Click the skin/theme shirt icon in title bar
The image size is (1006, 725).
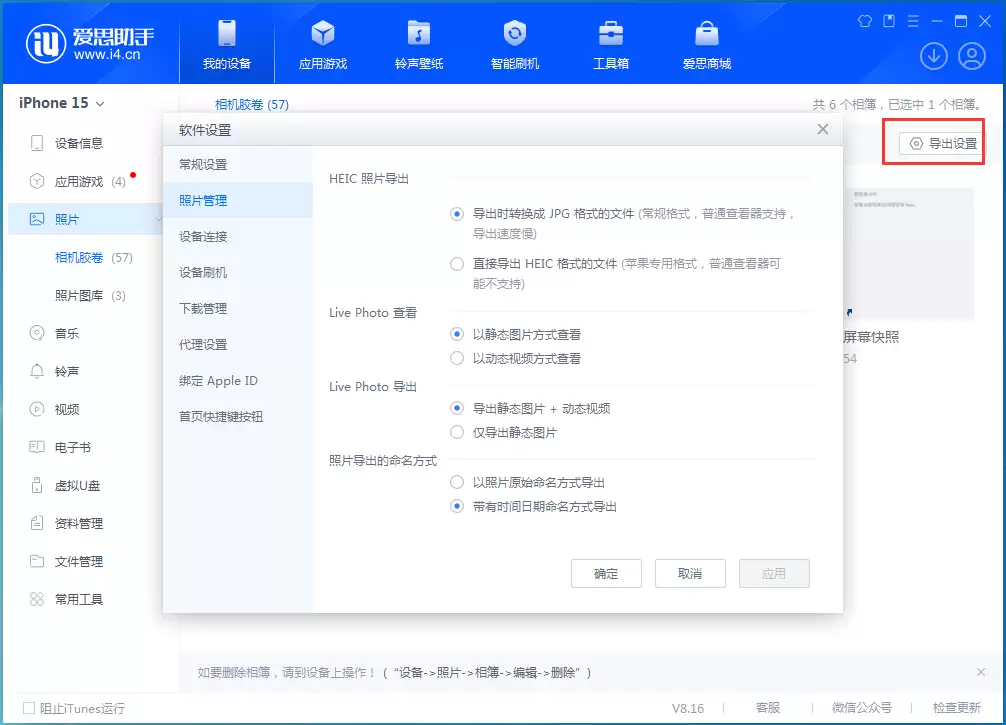click(x=865, y=21)
